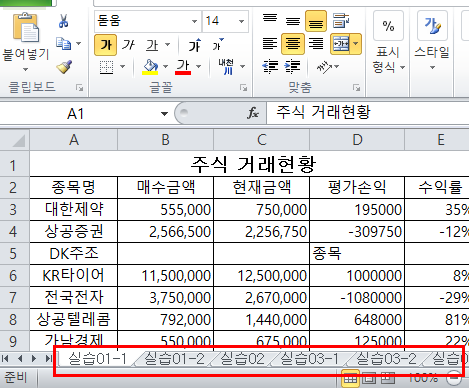The height and width of the screenshot is (388, 469).
Task: Switch to the 실습02 sheet tab
Action: click(x=243, y=359)
